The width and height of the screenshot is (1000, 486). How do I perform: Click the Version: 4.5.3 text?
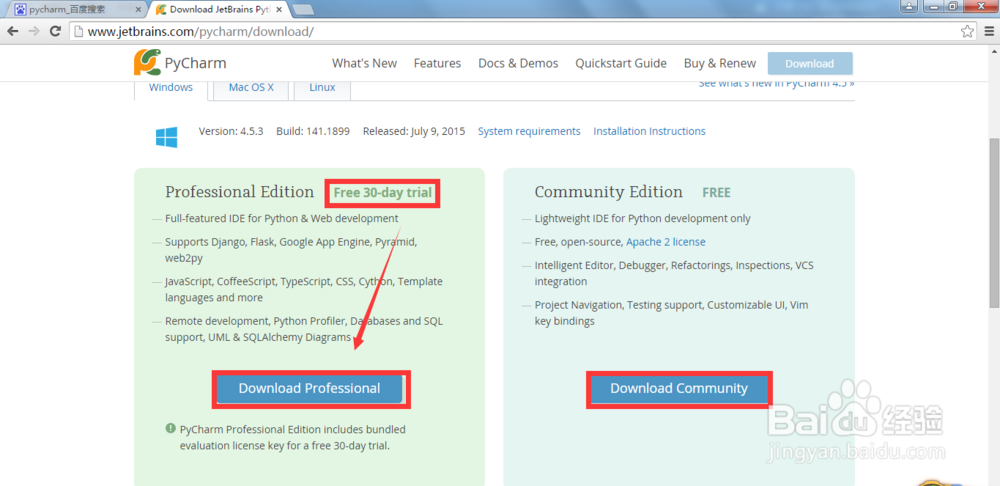pos(231,131)
